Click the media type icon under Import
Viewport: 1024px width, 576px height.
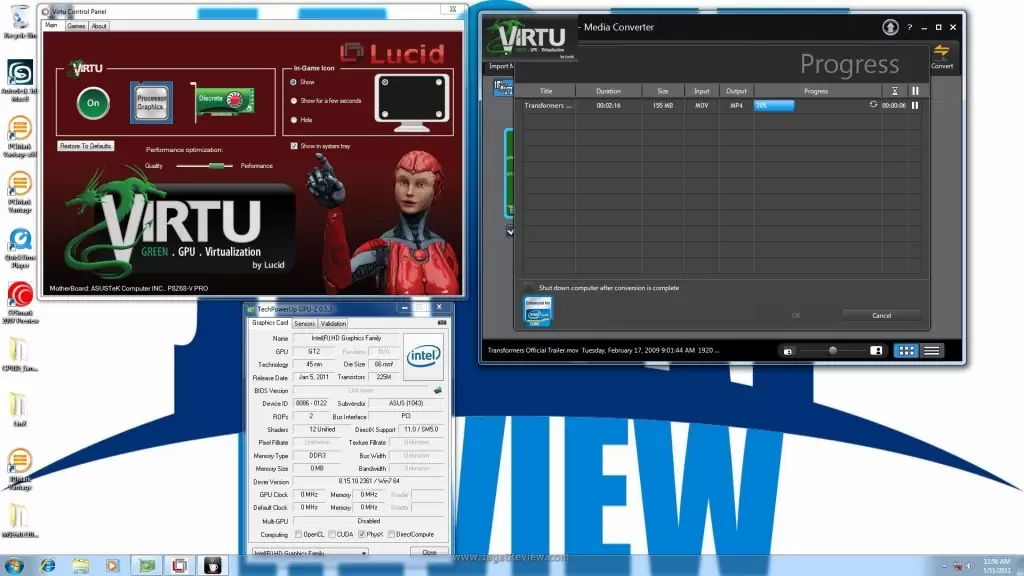click(503, 88)
